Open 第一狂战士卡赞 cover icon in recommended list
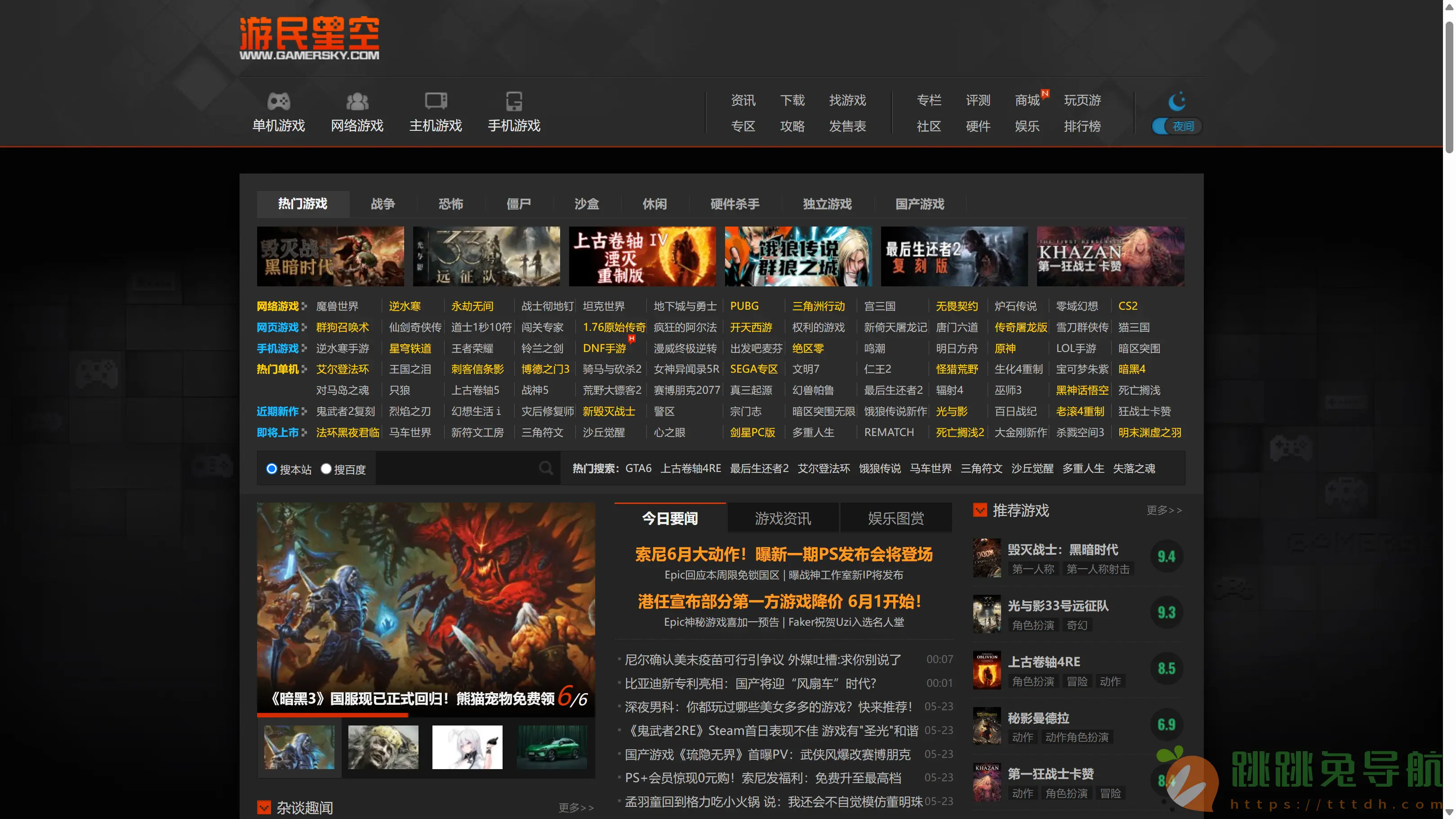This screenshot has height=819, width=1456. click(x=987, y=781)
